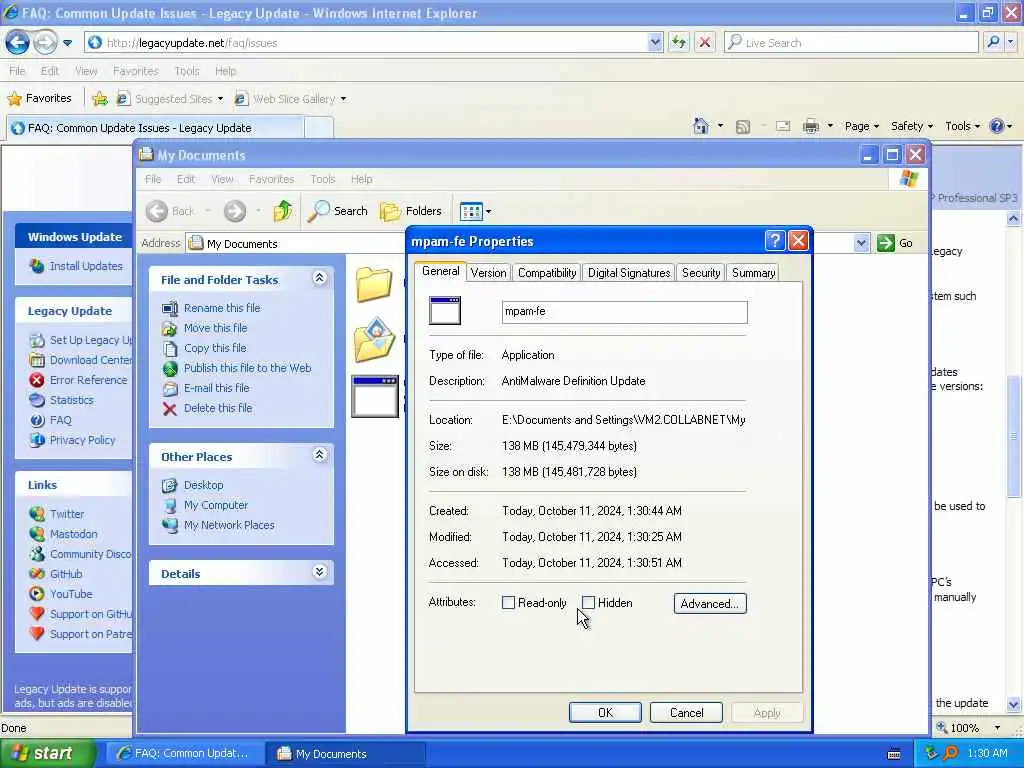
Task: Select the first folder icon in My Documents
Action: pos(374,285)
